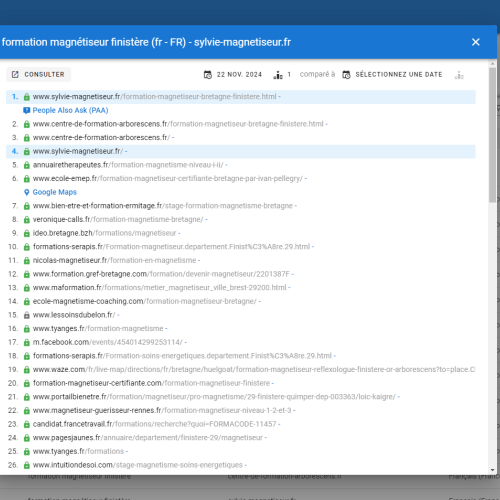
Task: Click the grey padlock for lessoinsdubelon.fr
Action: click(x=27, y=315)
